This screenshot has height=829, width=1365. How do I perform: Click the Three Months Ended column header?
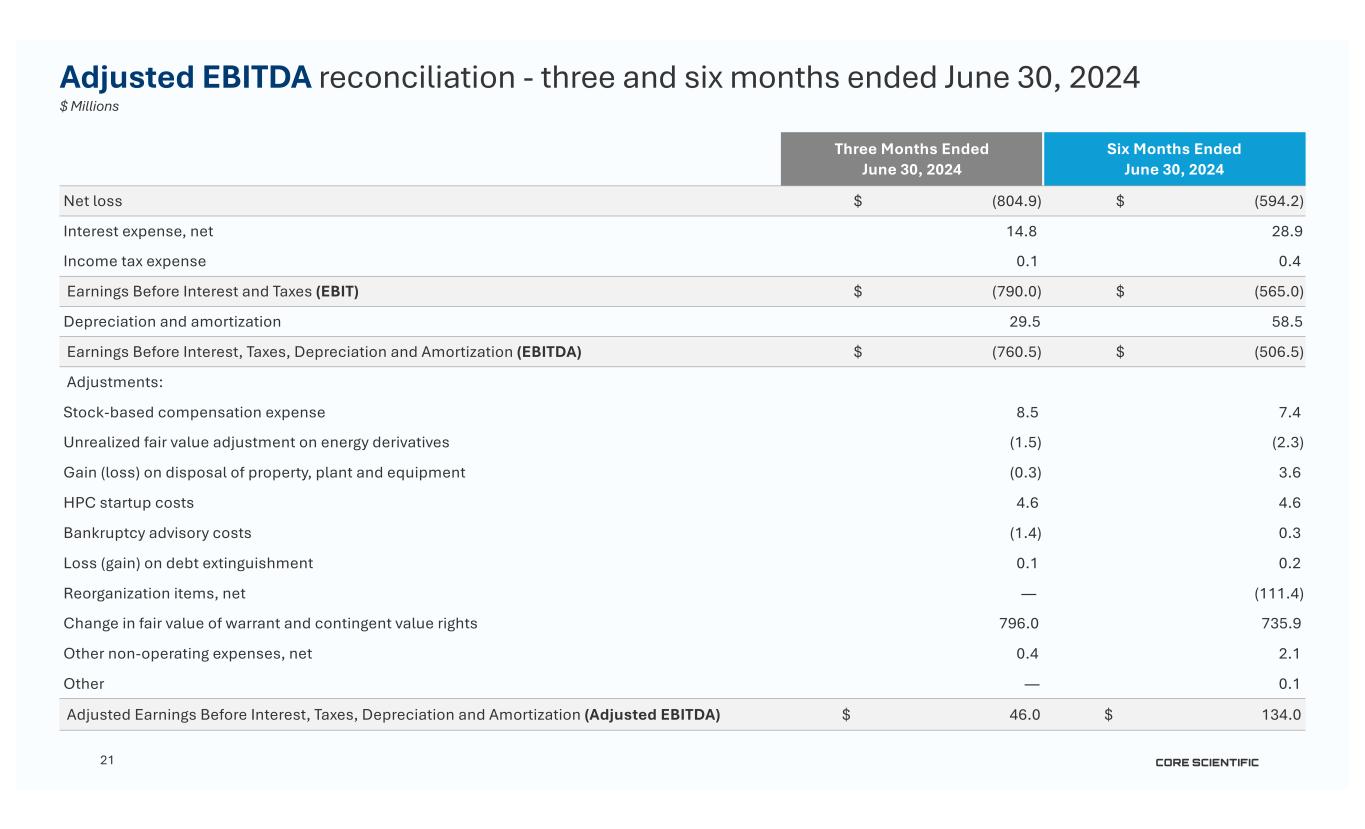[911, 159]
